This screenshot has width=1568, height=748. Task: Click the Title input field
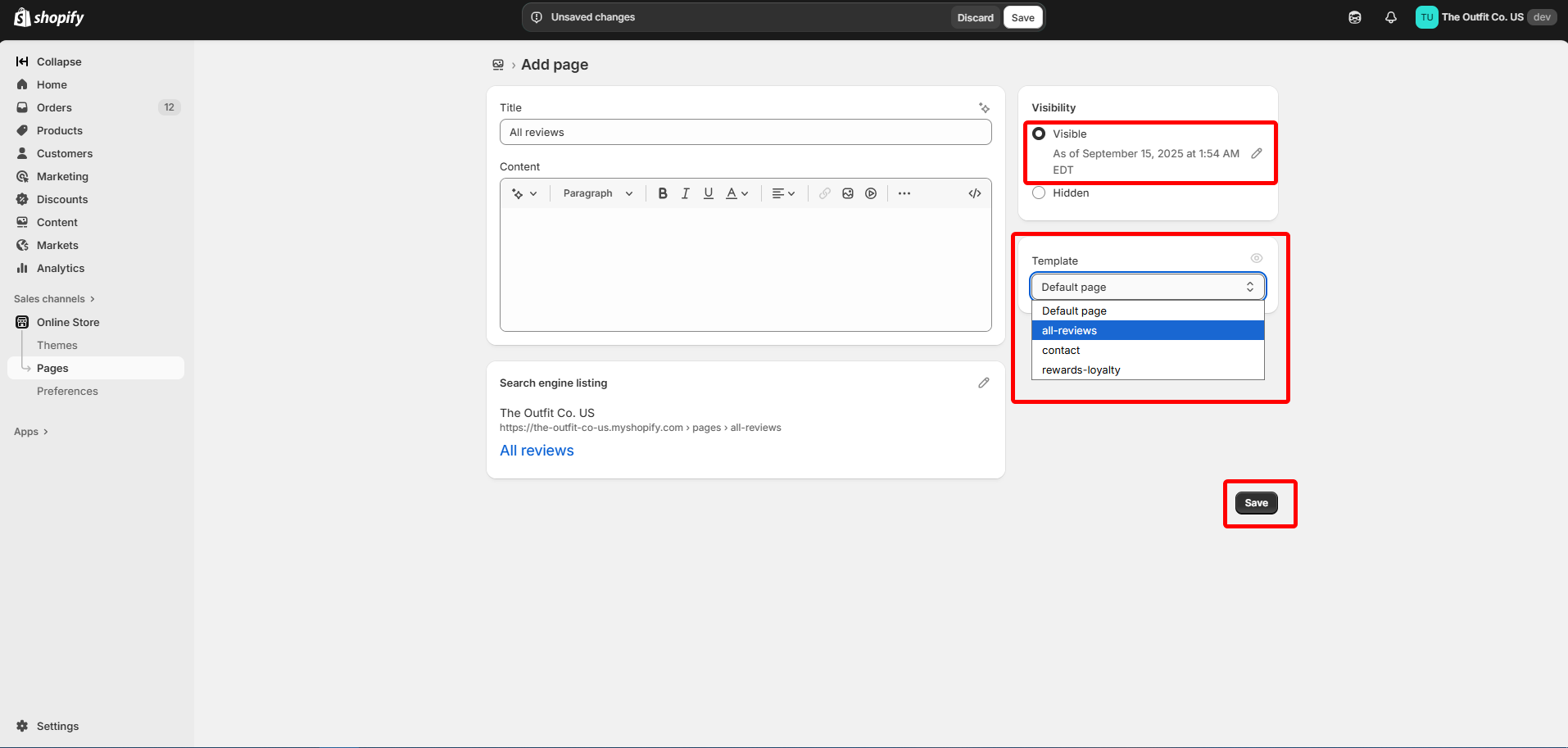point(745,132)
